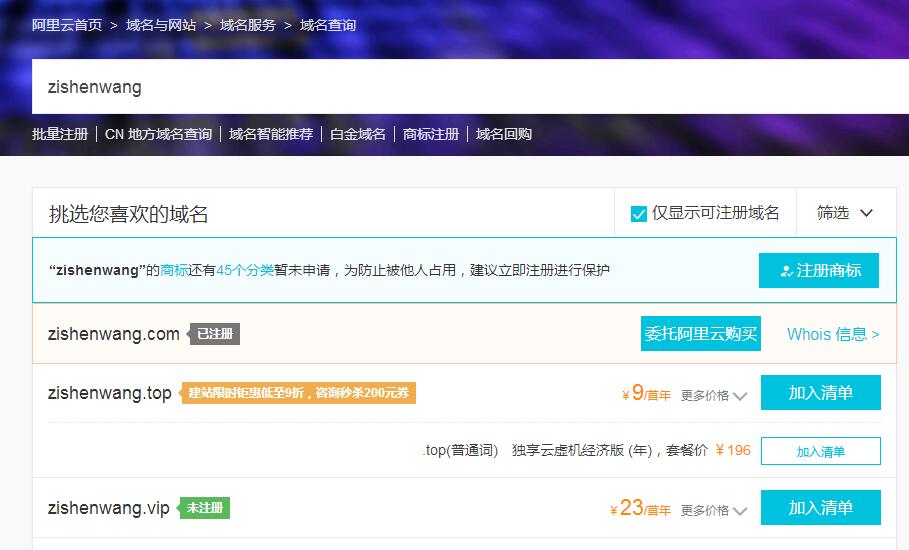Open 商标注册 link
Viewport: 909px width, 550px height.
tap(431, 134)
